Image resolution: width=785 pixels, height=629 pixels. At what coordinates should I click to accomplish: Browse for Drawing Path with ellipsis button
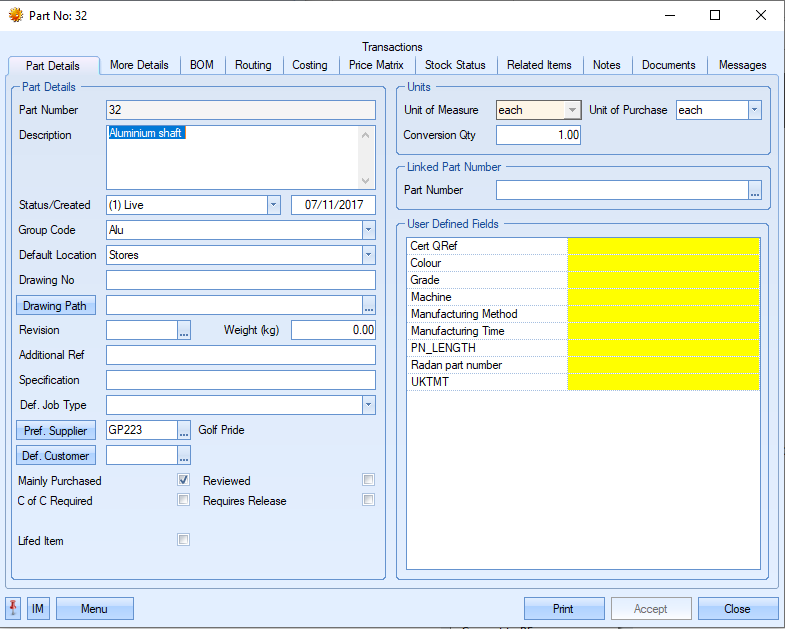[x=369, y=305]
